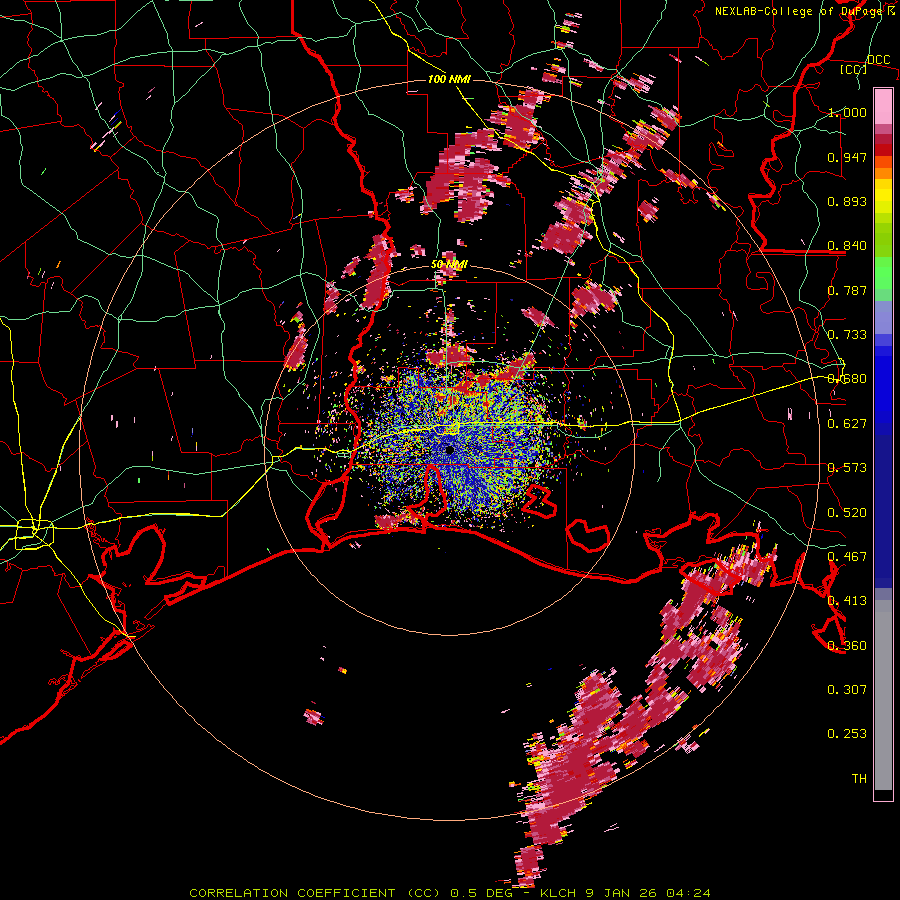This screenshot has height=900, width=900.
Task: Click the 0.680 legend value
Action: pyautogui.click(x=847, y=379)
